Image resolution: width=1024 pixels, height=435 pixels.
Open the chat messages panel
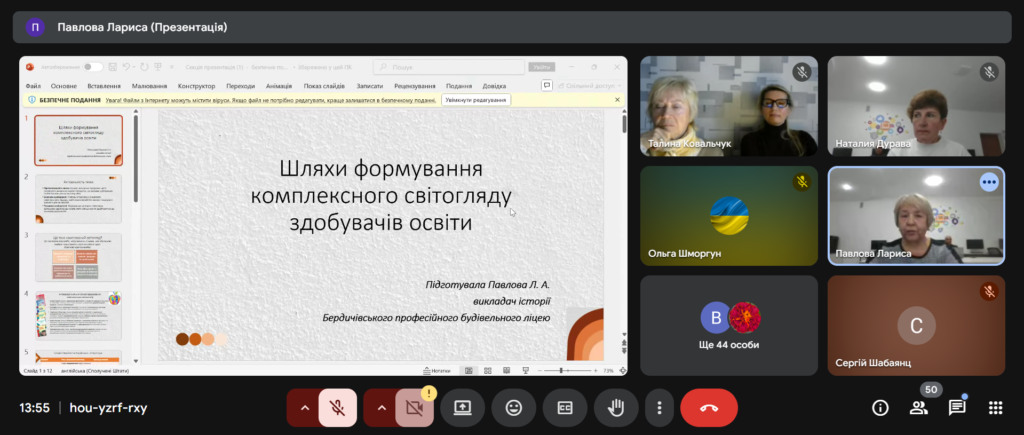tap(957, 408)
